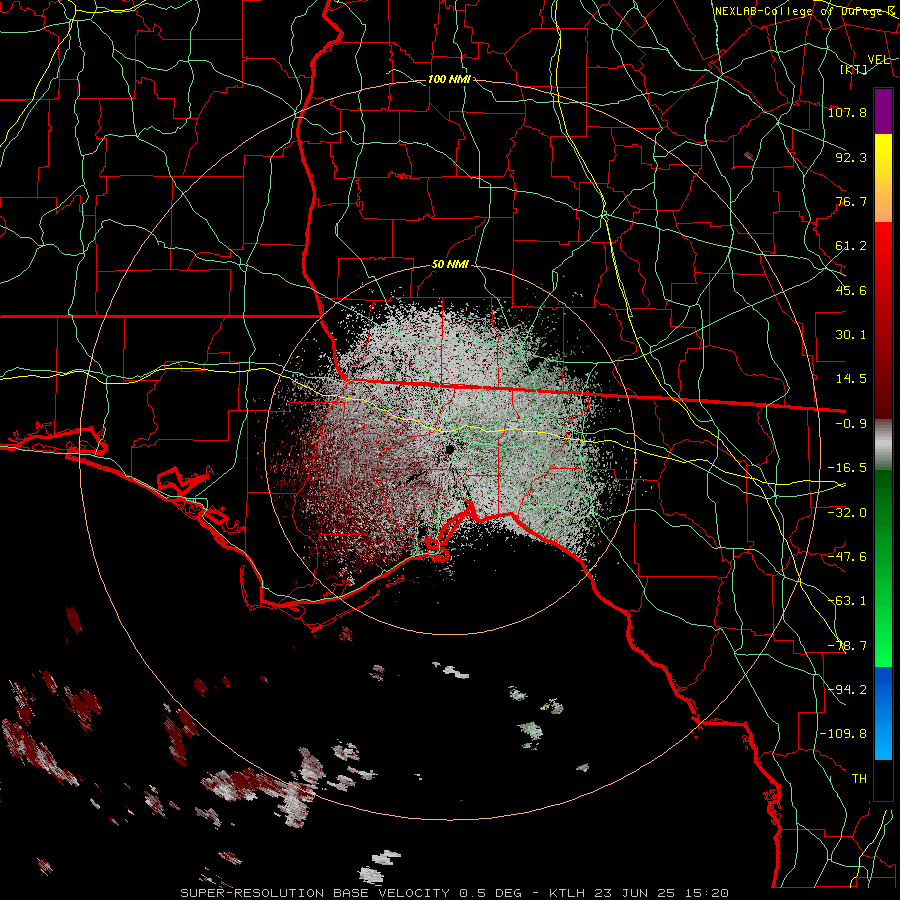
Task: Select the 14.5 velocity scale value
Action: (x=851, y=379)
